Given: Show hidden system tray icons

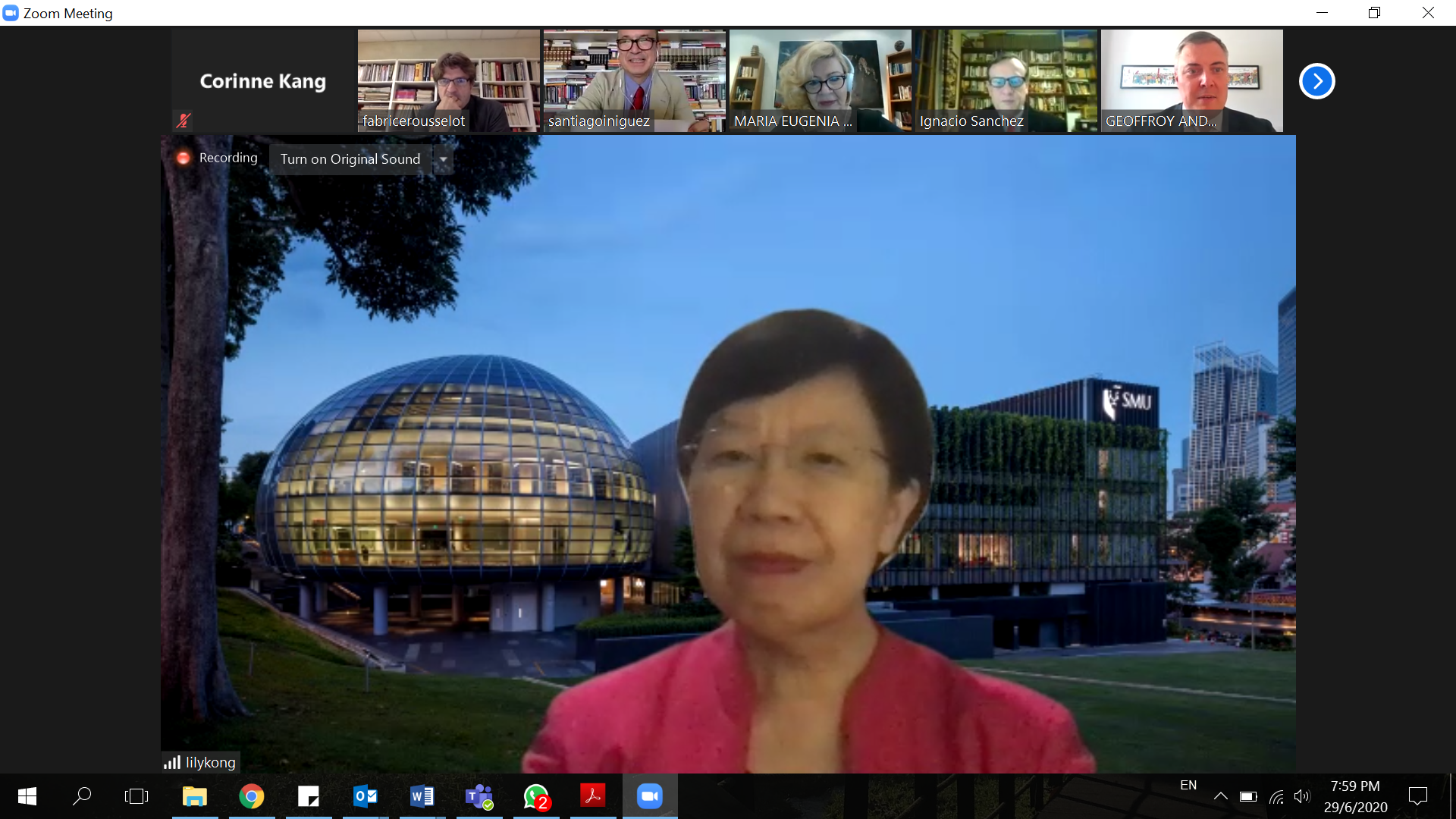Looking at the screenshot, I should pos(1220,796).
